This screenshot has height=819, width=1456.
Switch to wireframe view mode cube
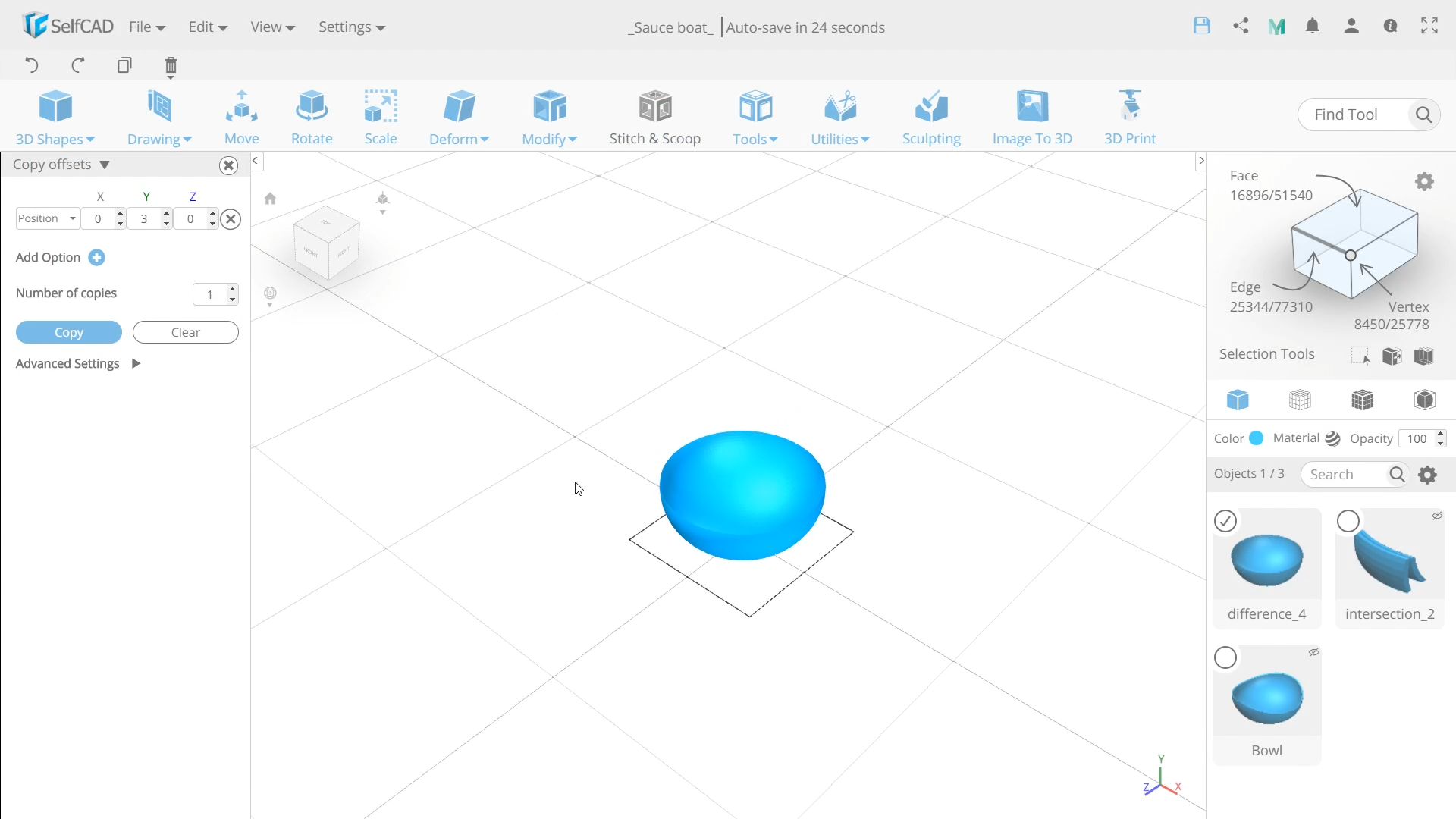click(x=1300, y=400)
